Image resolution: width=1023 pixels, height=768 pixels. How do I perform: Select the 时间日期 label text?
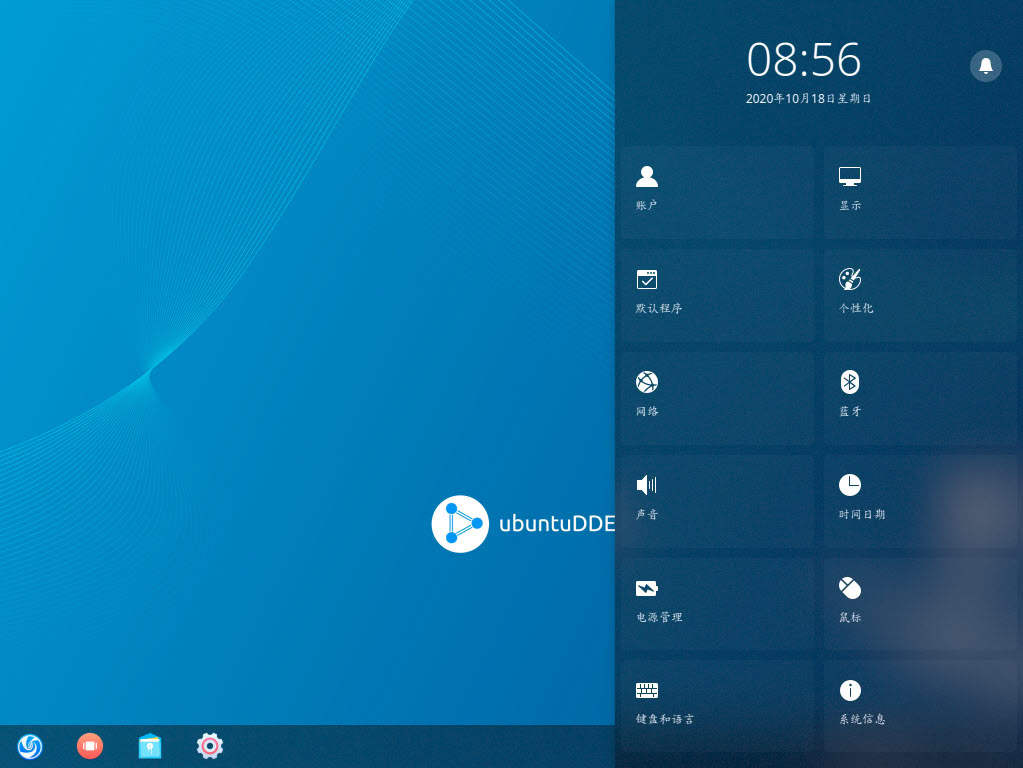tap(862, 514)
